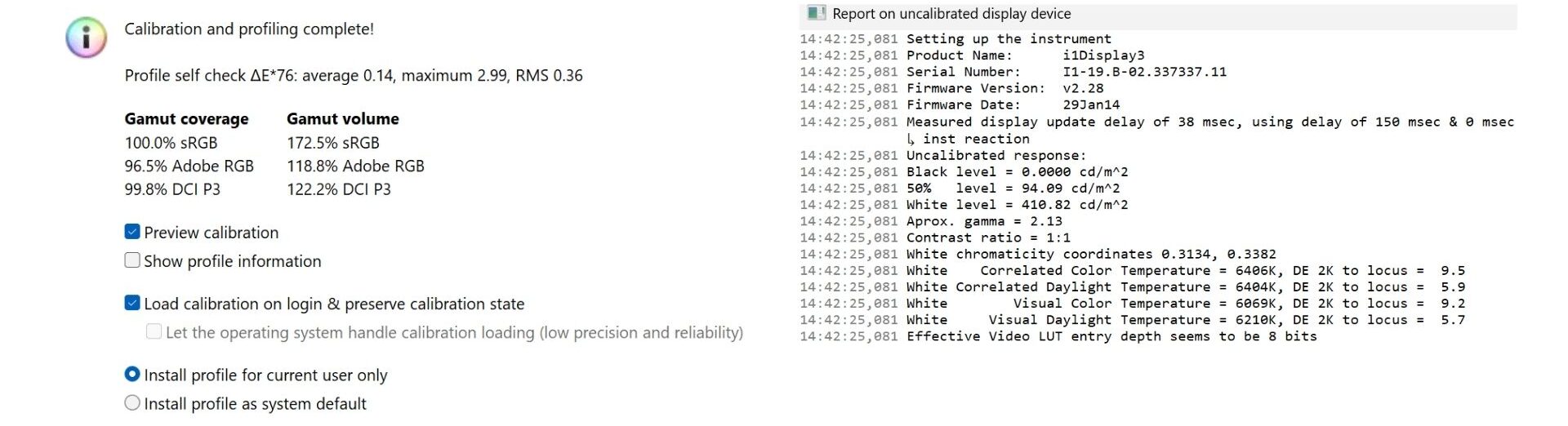Click the 122.2% DCI P3 volume value
This screenshot has width=1568, height=426.
(339, 189)
